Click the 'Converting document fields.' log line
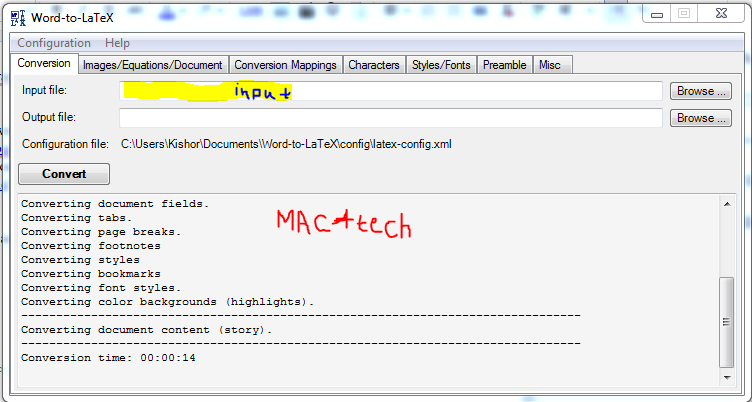This screenshot has width=752, height=402. coord(115,204)
